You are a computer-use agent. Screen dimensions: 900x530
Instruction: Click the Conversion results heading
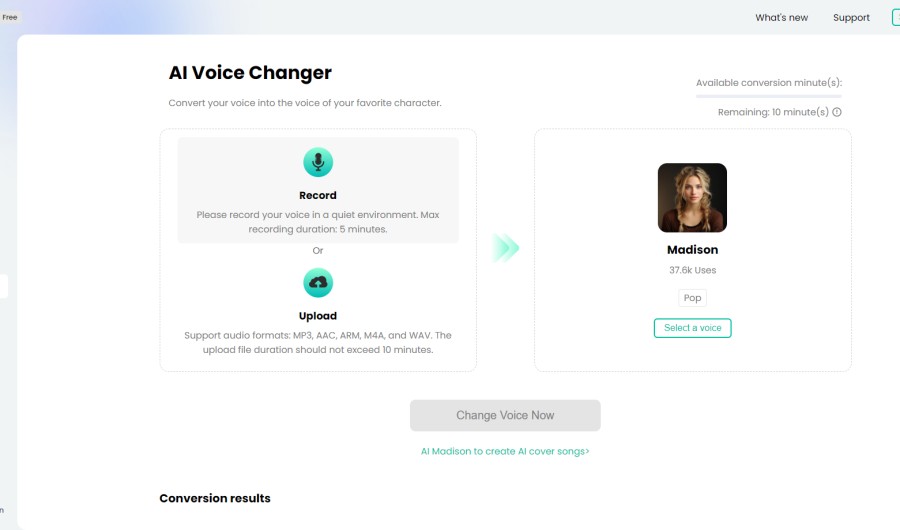point(215,498)
